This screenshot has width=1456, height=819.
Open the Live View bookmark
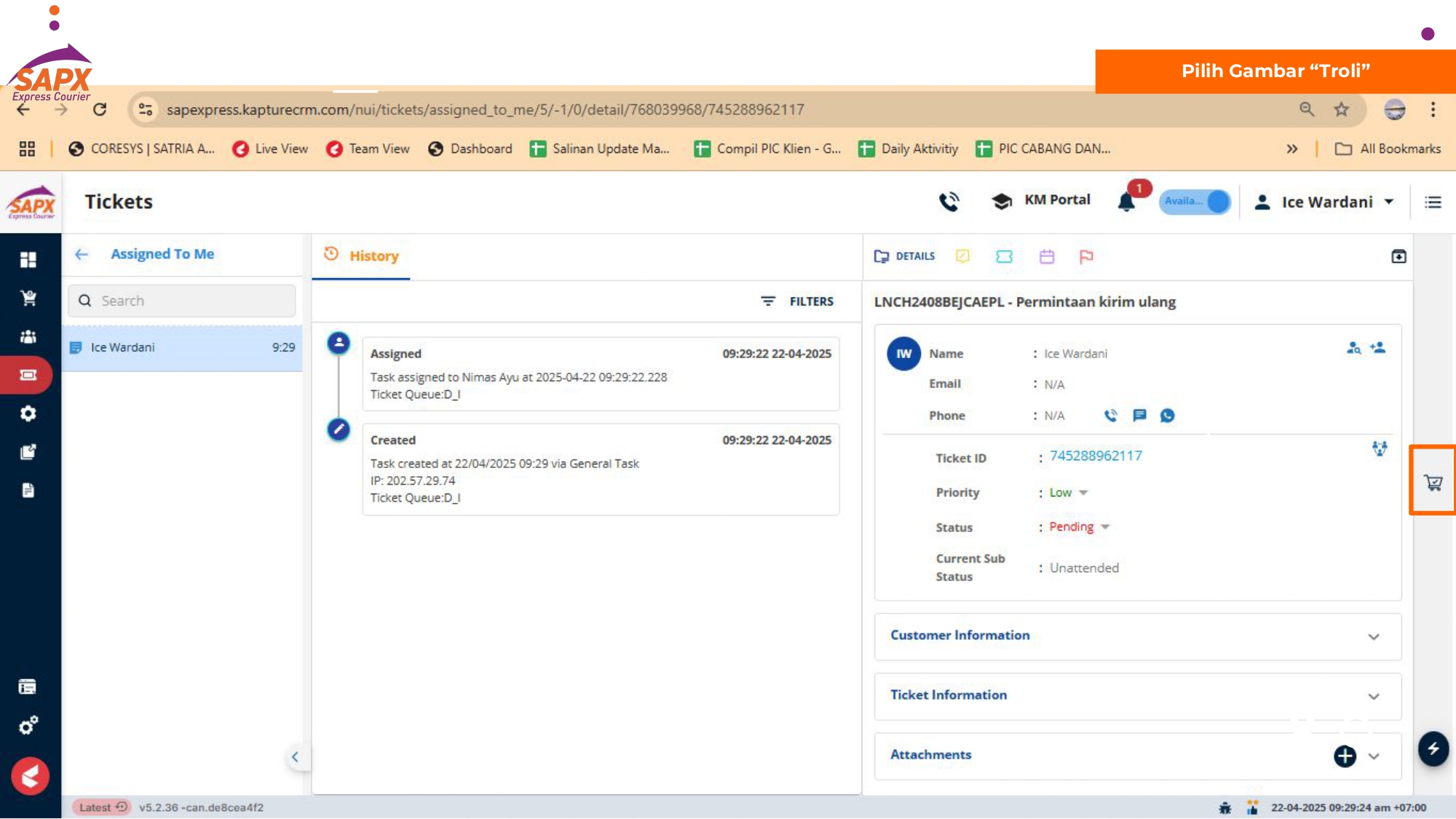click(270, 149)
